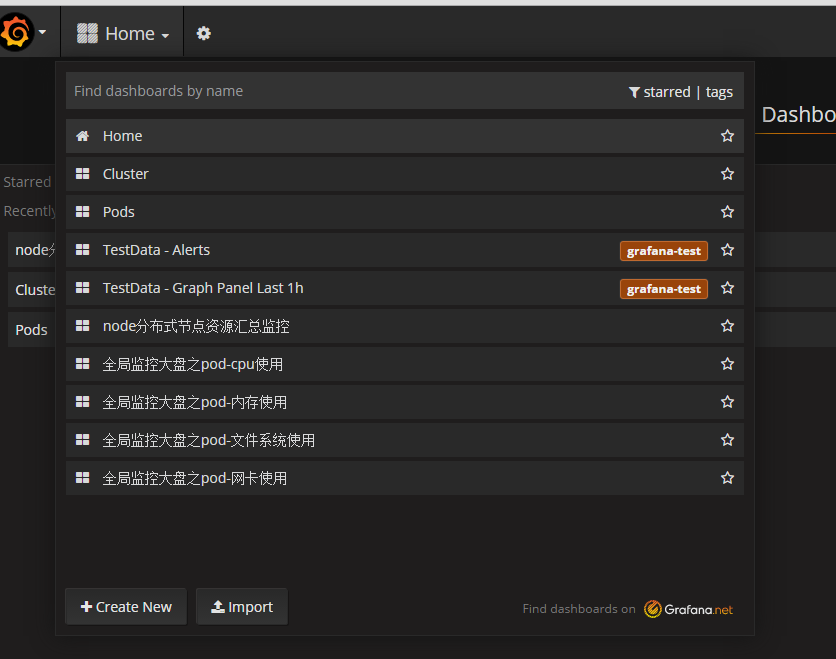
Task: Open the Grafana main menu caret
Action: [x=42, y=33]
